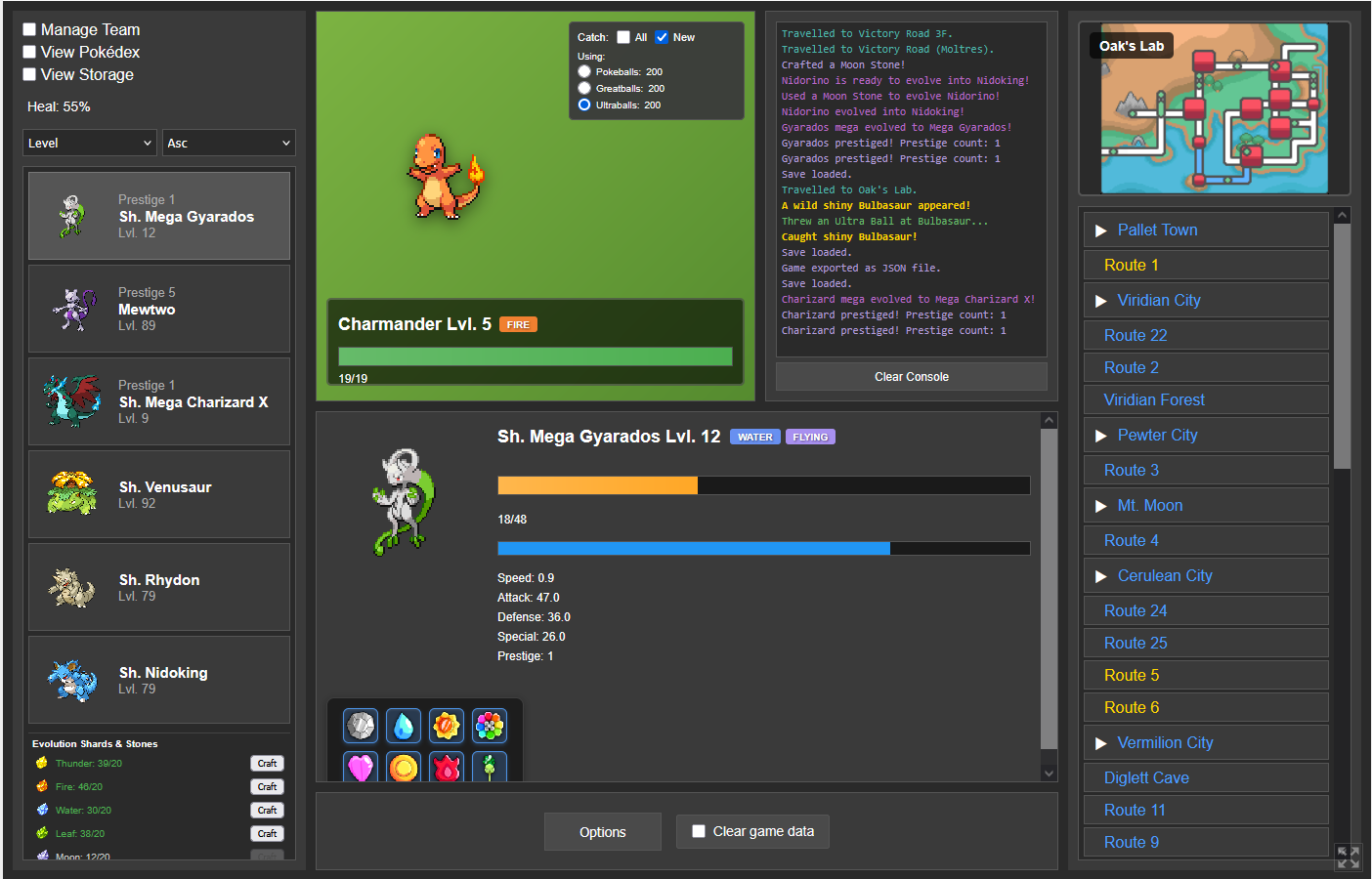Click the Clear Console button
The image size is (1372, 879).
point(912,377)
